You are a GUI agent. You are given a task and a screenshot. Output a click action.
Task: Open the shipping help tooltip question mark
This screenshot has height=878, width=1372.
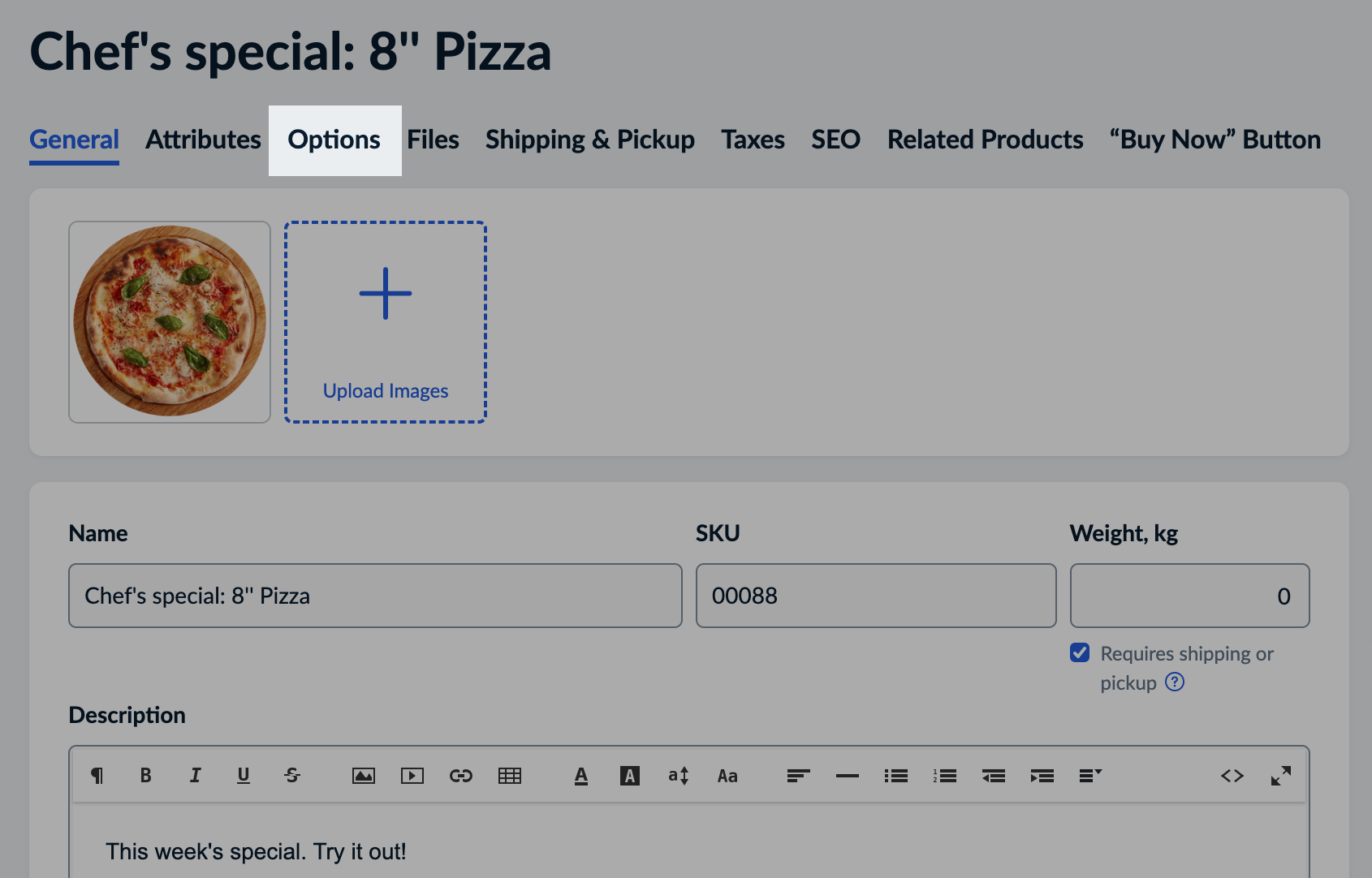(1174, 682)
